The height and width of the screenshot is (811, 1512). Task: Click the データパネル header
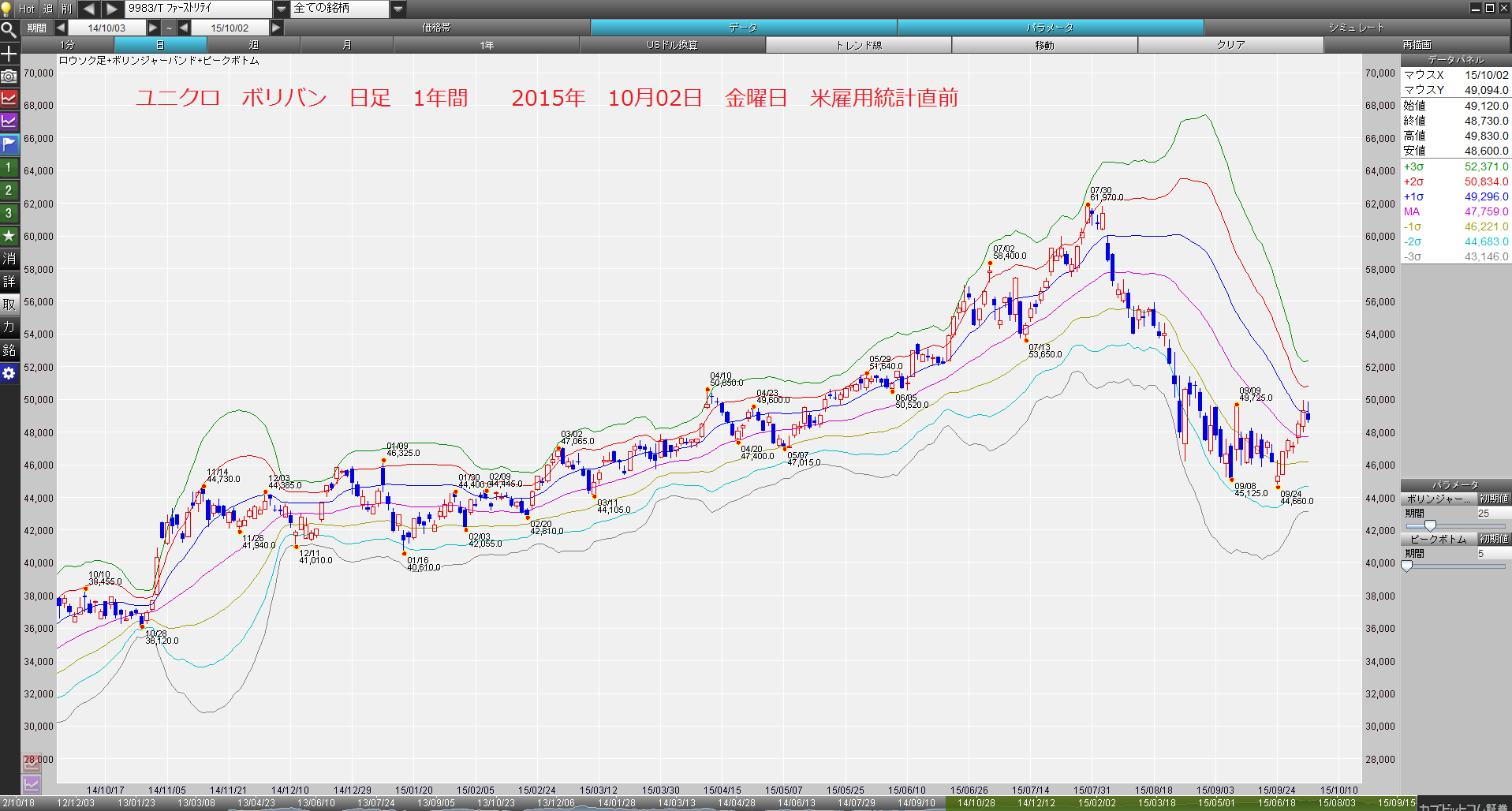(1456, 60)
